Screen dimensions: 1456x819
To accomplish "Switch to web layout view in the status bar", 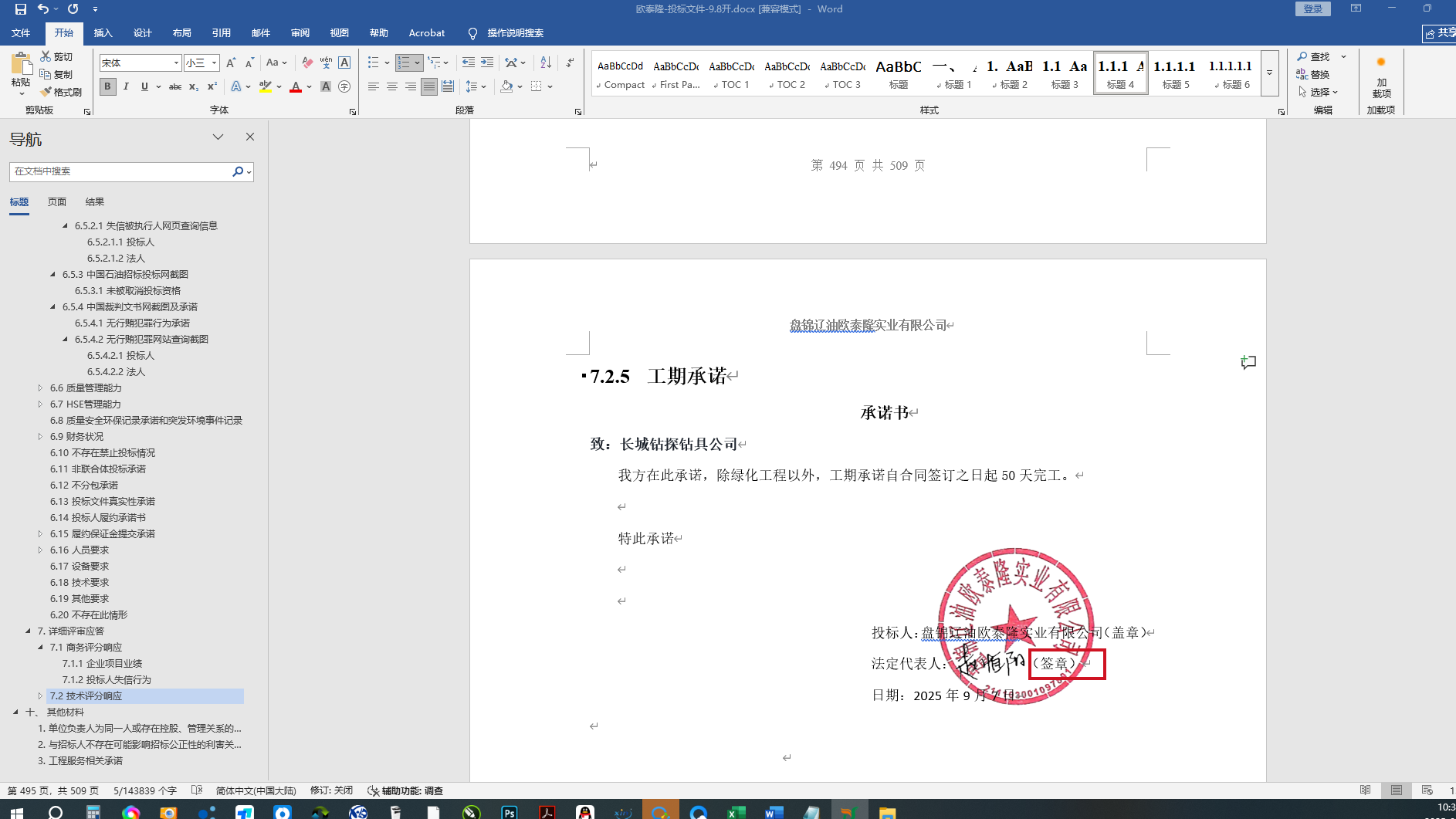I will [x=1427, y=790].
